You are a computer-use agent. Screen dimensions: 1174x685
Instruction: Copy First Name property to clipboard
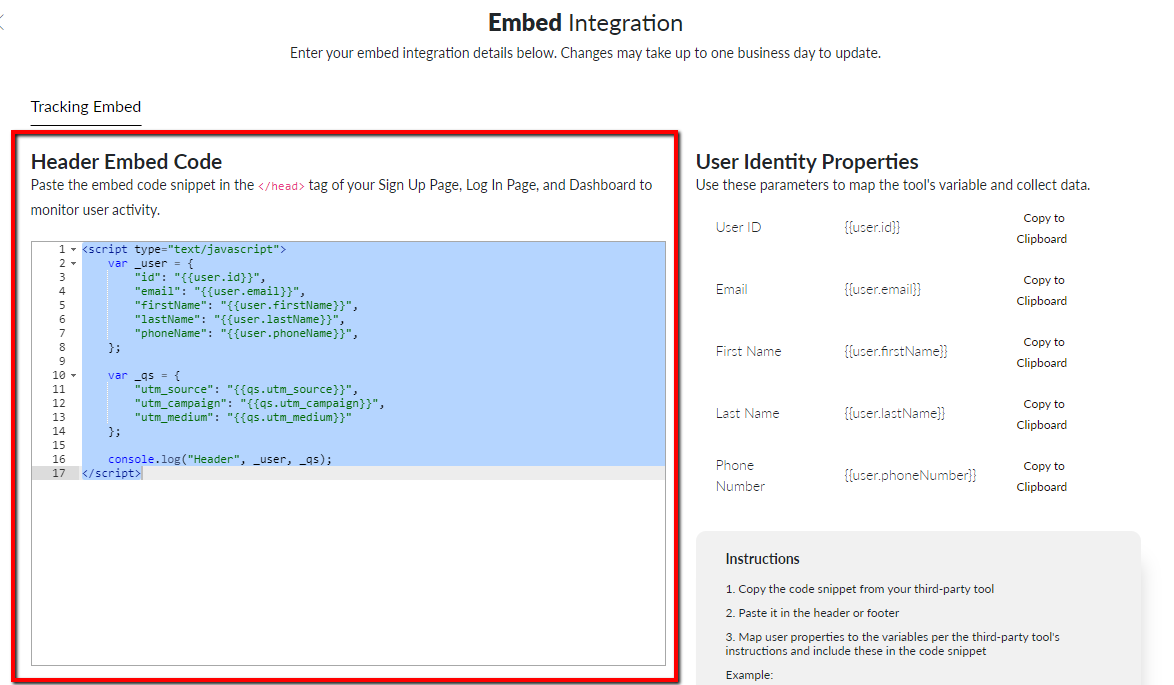[x=1041, y=353]
